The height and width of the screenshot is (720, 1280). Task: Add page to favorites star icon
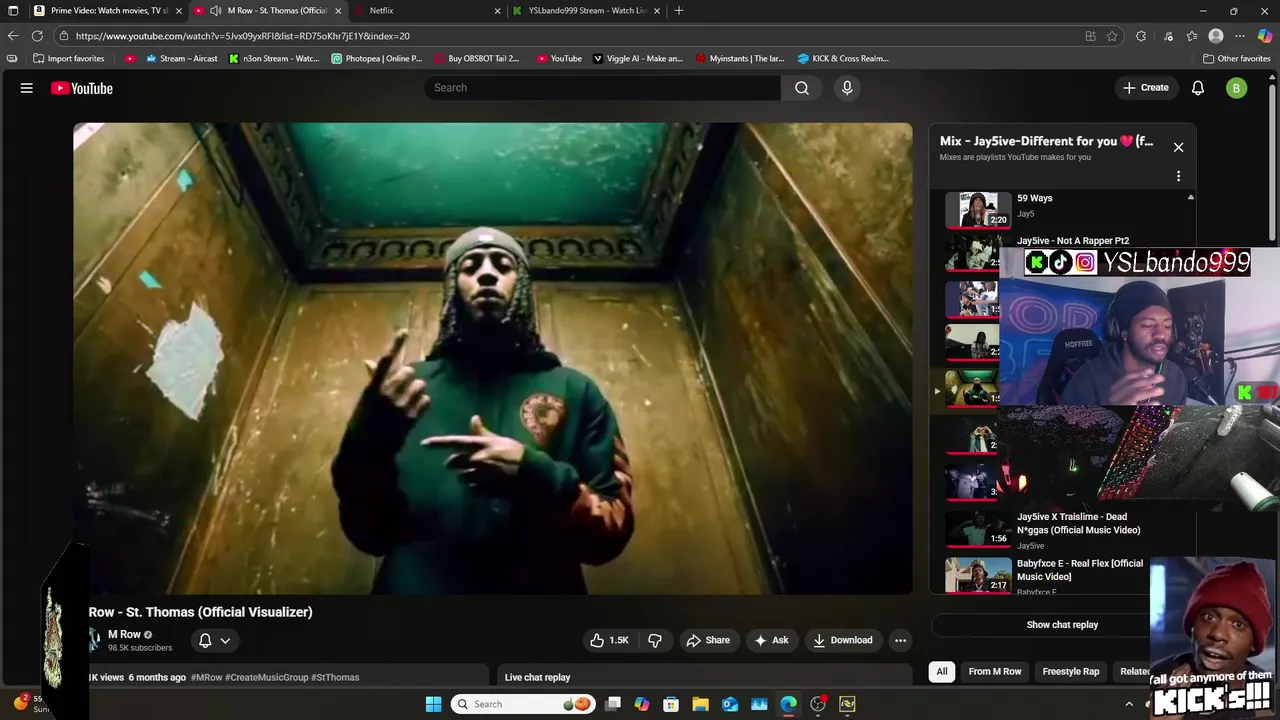(1112, 36)
